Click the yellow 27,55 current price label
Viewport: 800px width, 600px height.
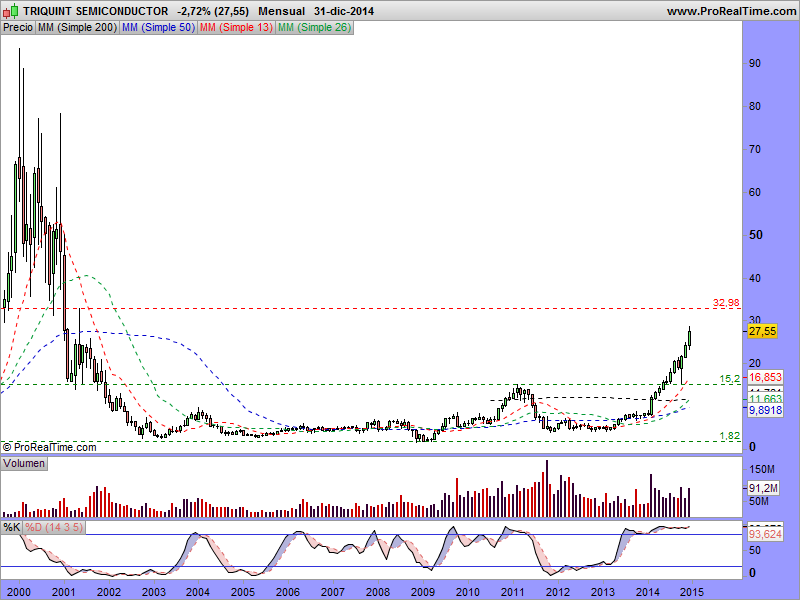pyautogui.click(x=762, y=332)
